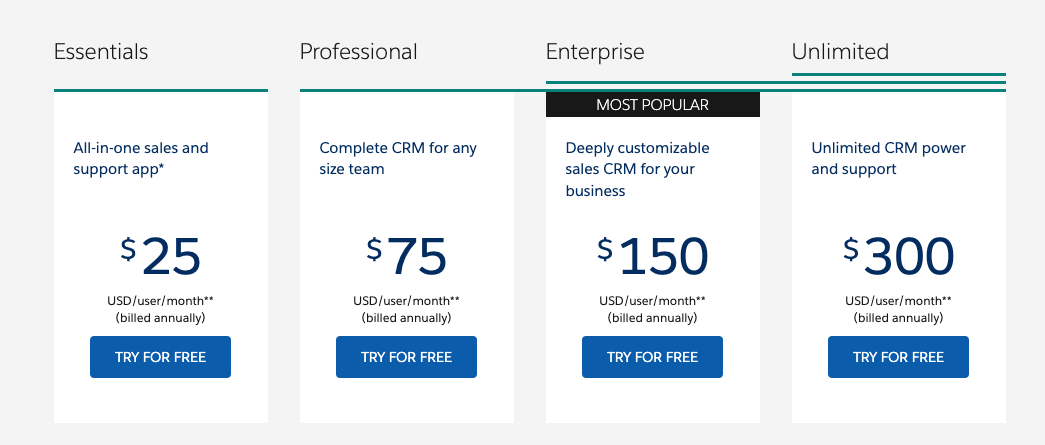The width and height of the screenshot is (1045, 445).
Task: Click the $25 Essentials price
Action: (x=161, y=256)
